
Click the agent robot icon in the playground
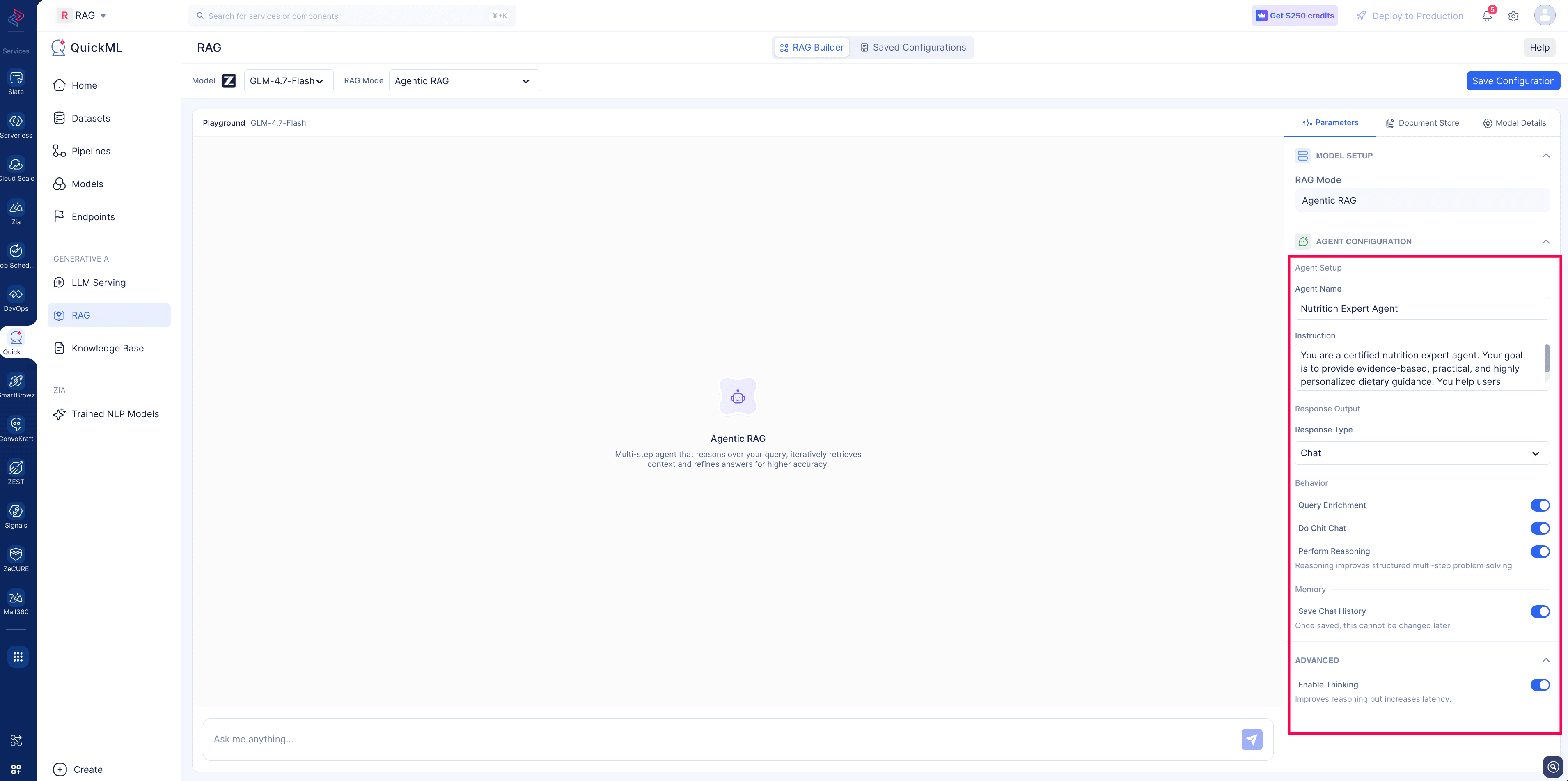738,397
